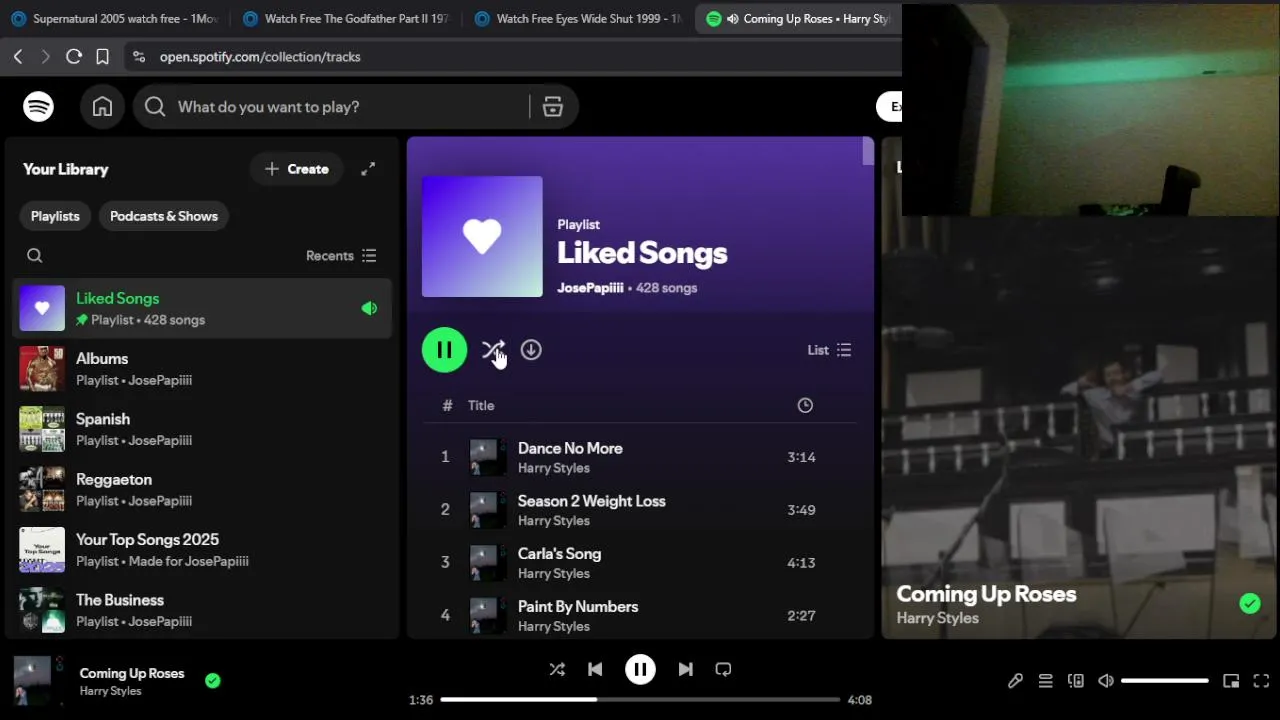Screen dimensions: 1280x720
Task: Filter library by Podcasts & Shows chip
Action: click(x=164, y=216)
